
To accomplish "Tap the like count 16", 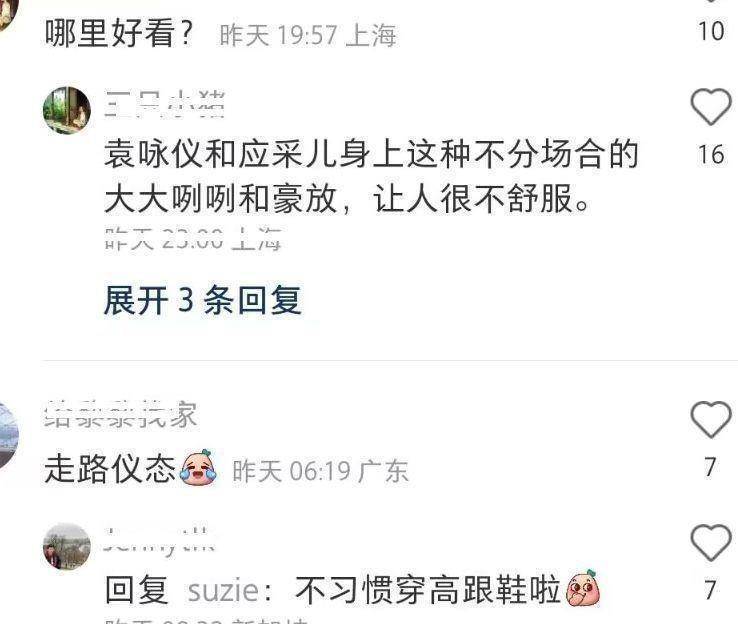I will tap(711, 154).
